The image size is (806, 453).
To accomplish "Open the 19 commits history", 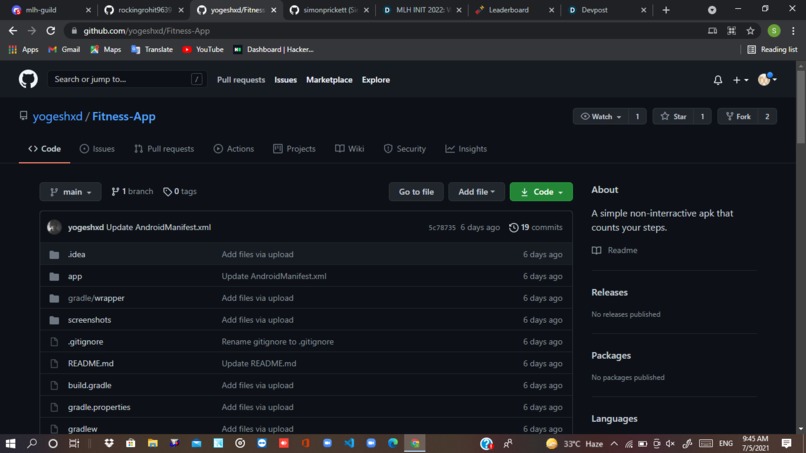I will 535,227.
